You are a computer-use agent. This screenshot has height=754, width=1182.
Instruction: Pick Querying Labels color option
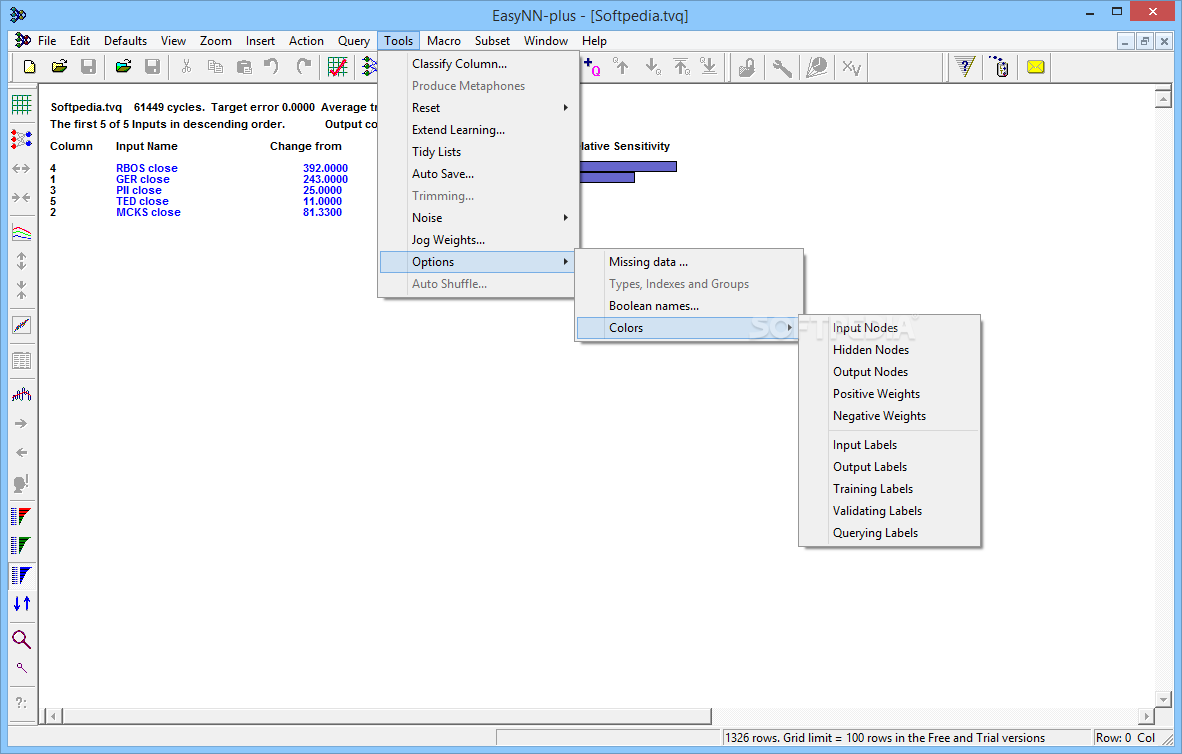890,532
